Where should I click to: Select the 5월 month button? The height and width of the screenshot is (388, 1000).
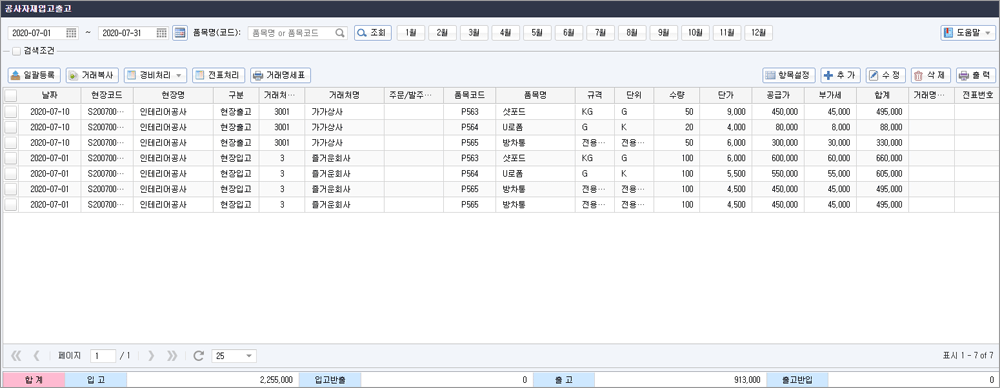537,33
